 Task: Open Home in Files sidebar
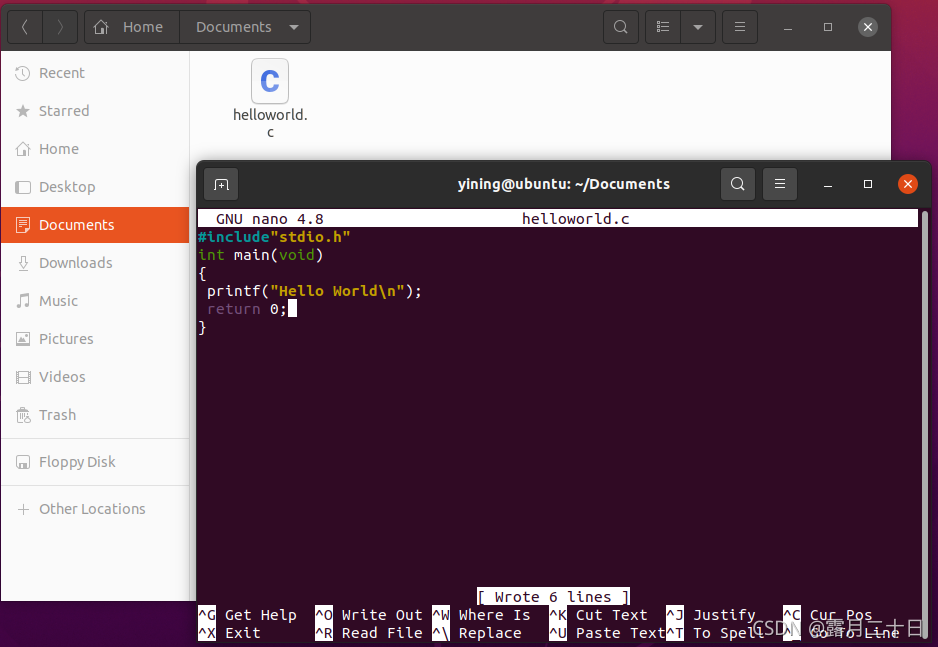click(95, 149)
